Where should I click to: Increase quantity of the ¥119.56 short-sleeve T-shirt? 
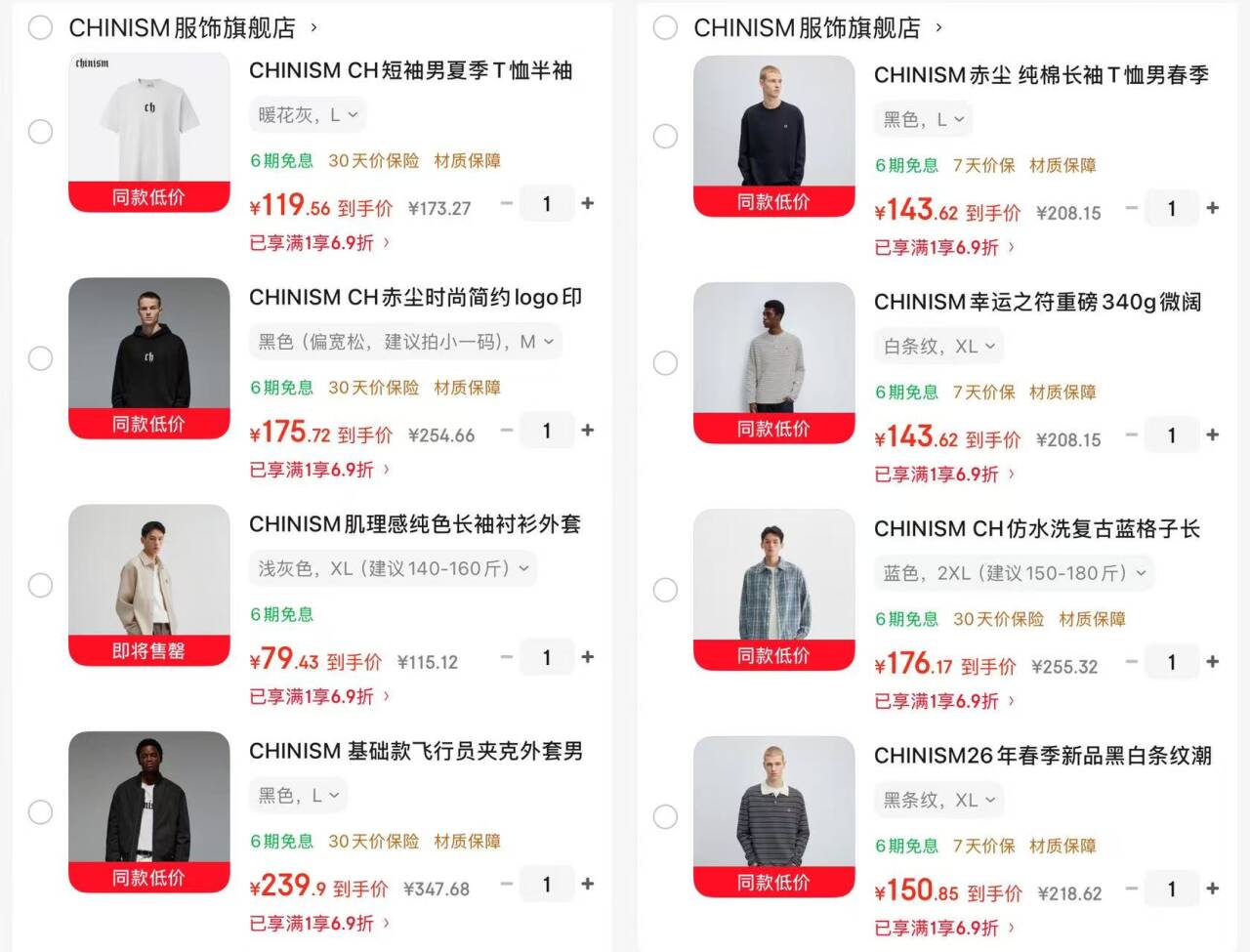tap(588, 203)
